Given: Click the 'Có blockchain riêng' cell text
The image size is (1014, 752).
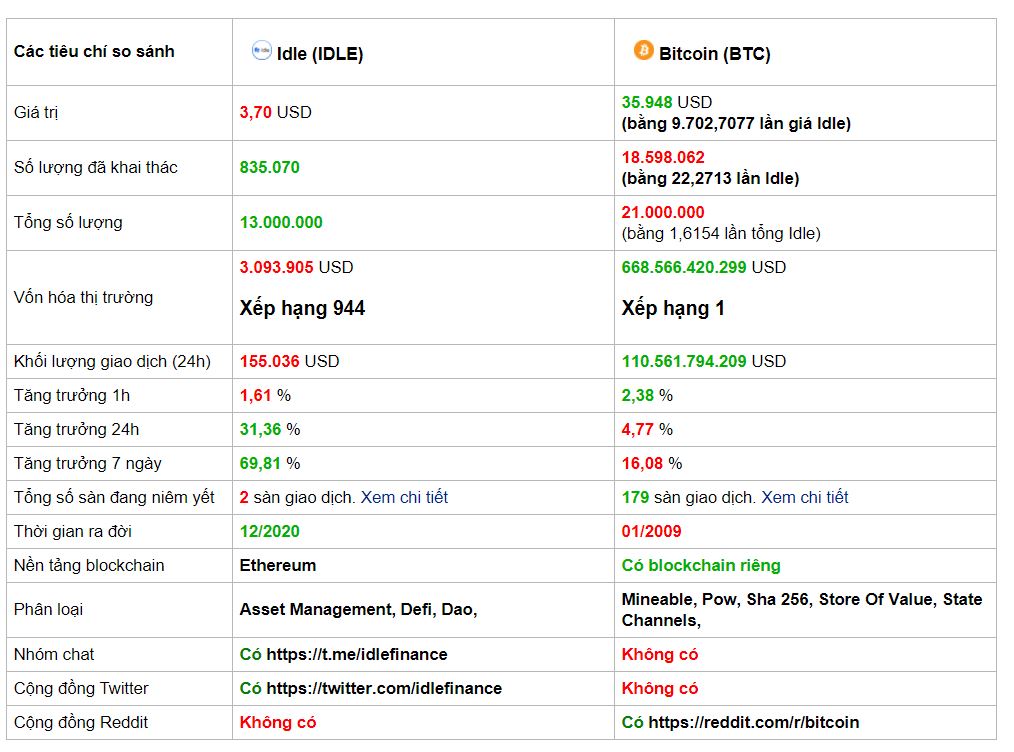Looking at the screenshot, I should [701, 565].
